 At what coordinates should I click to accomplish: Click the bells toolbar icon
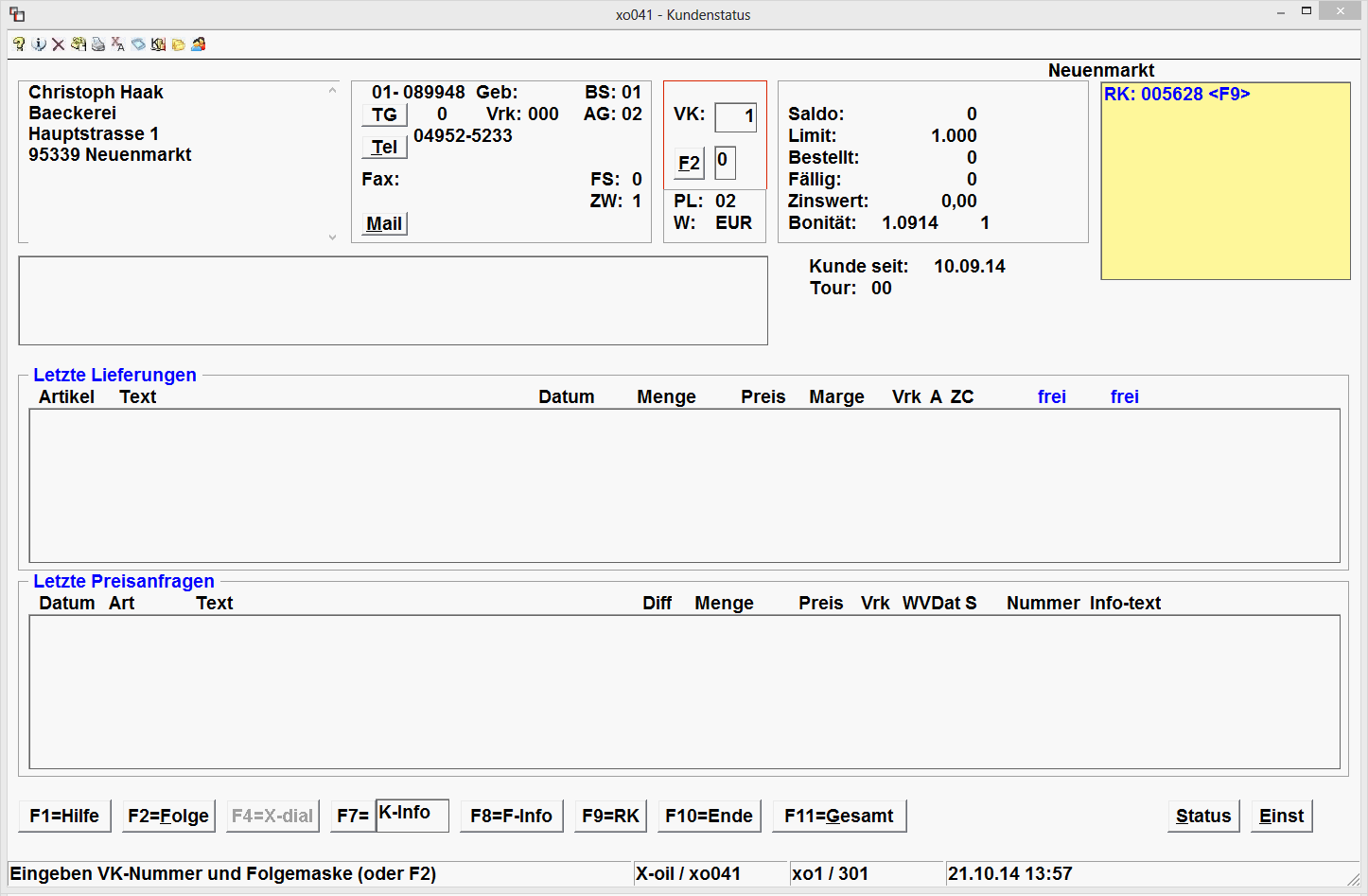pyautogui.click(x=79, y=44)
